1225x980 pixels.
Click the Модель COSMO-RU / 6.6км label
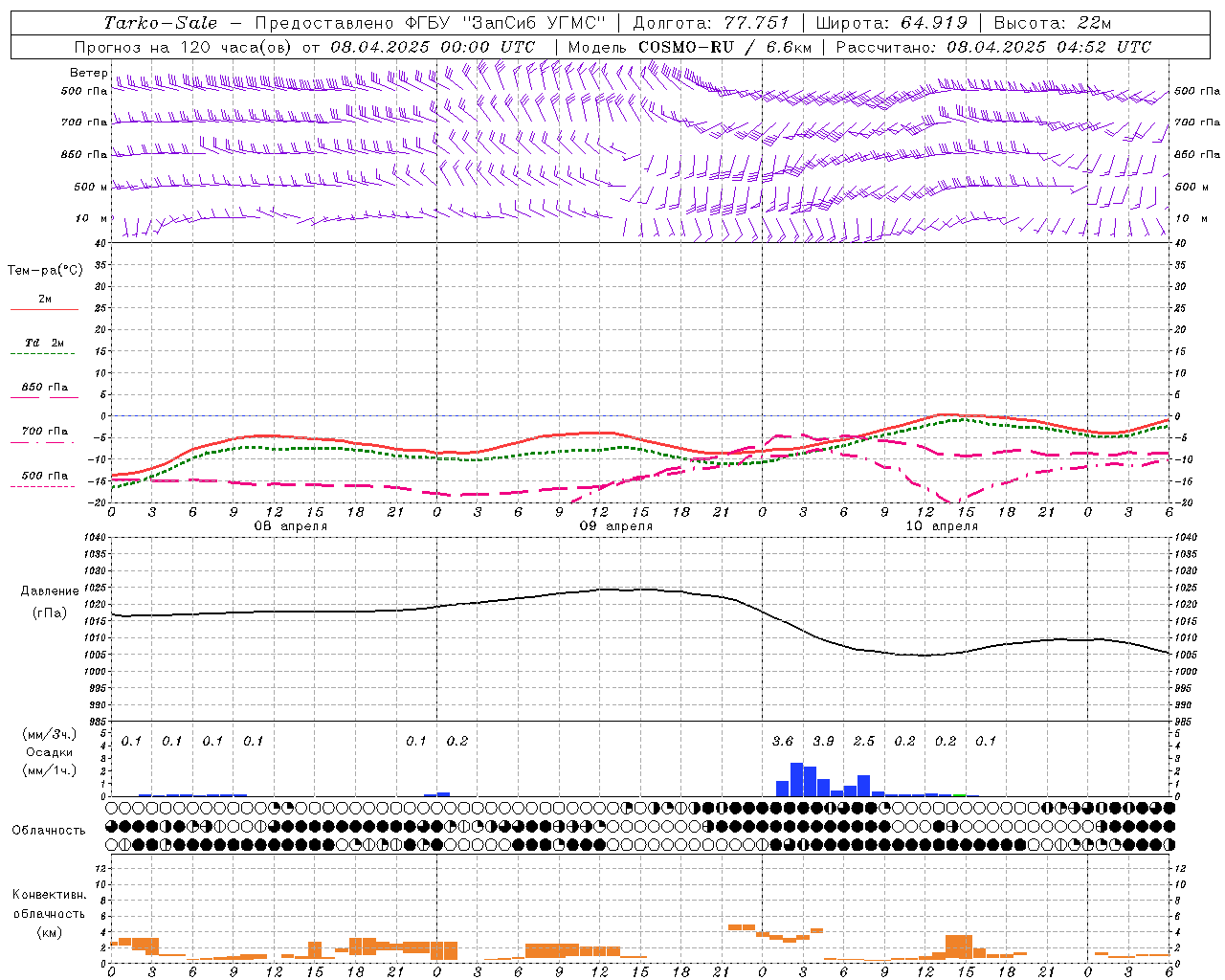click(690, 47)
